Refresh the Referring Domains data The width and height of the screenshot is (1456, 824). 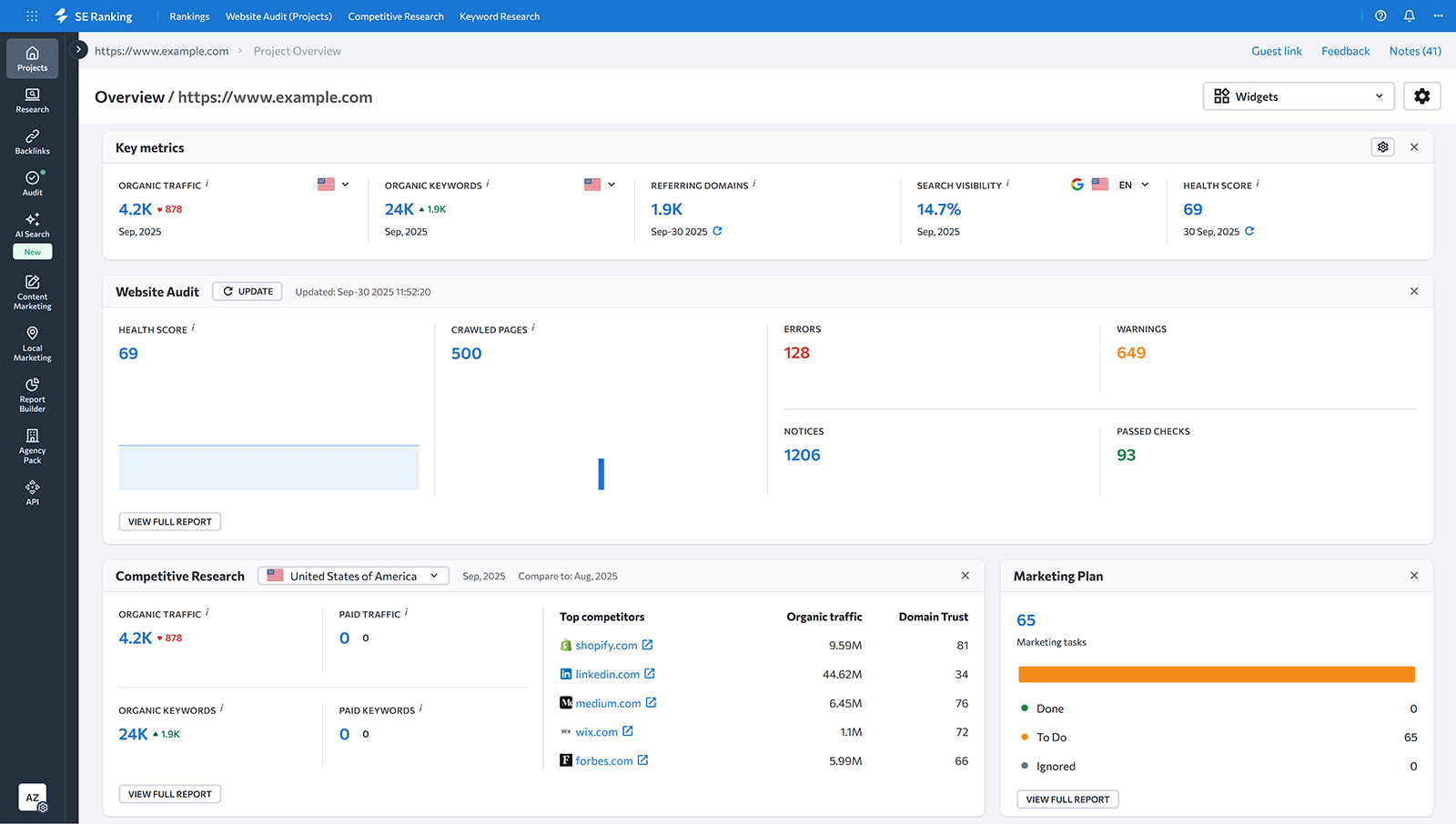(718, 231)
